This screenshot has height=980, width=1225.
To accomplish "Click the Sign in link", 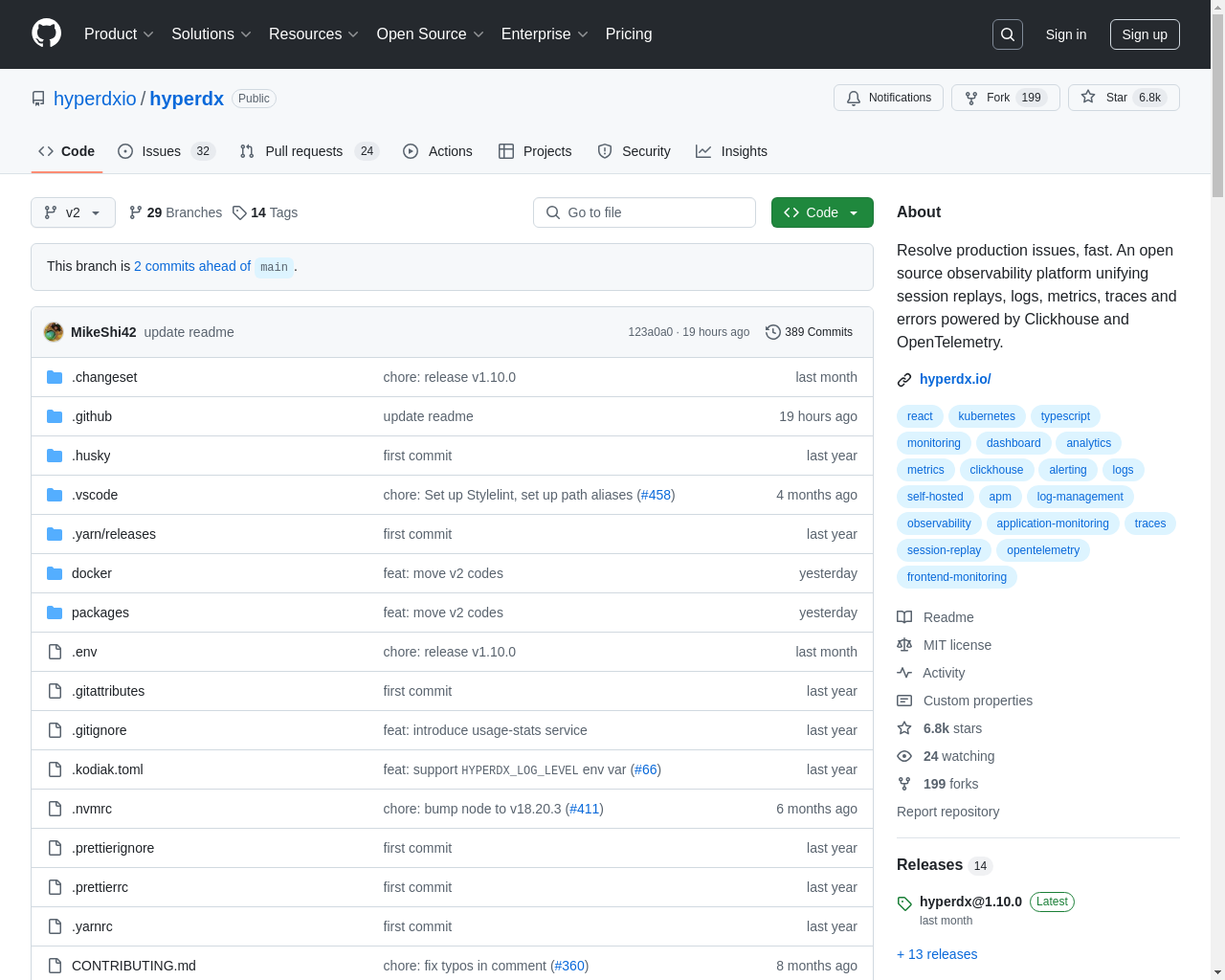I will (x=1066, y=34).
